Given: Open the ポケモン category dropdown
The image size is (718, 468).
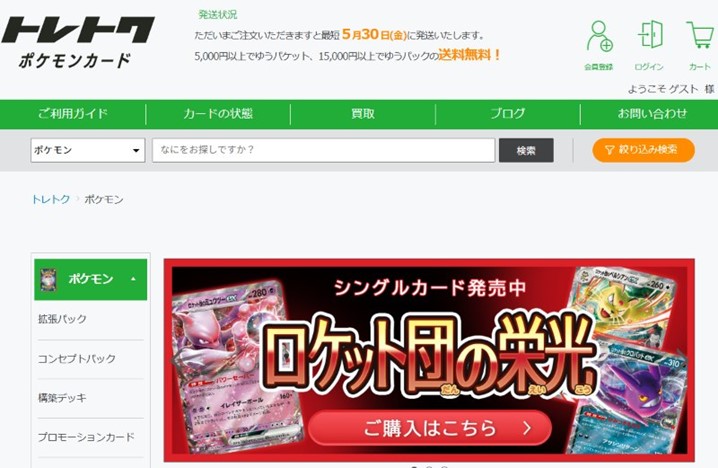Looking at the screenshot, I should coord(88,150).
